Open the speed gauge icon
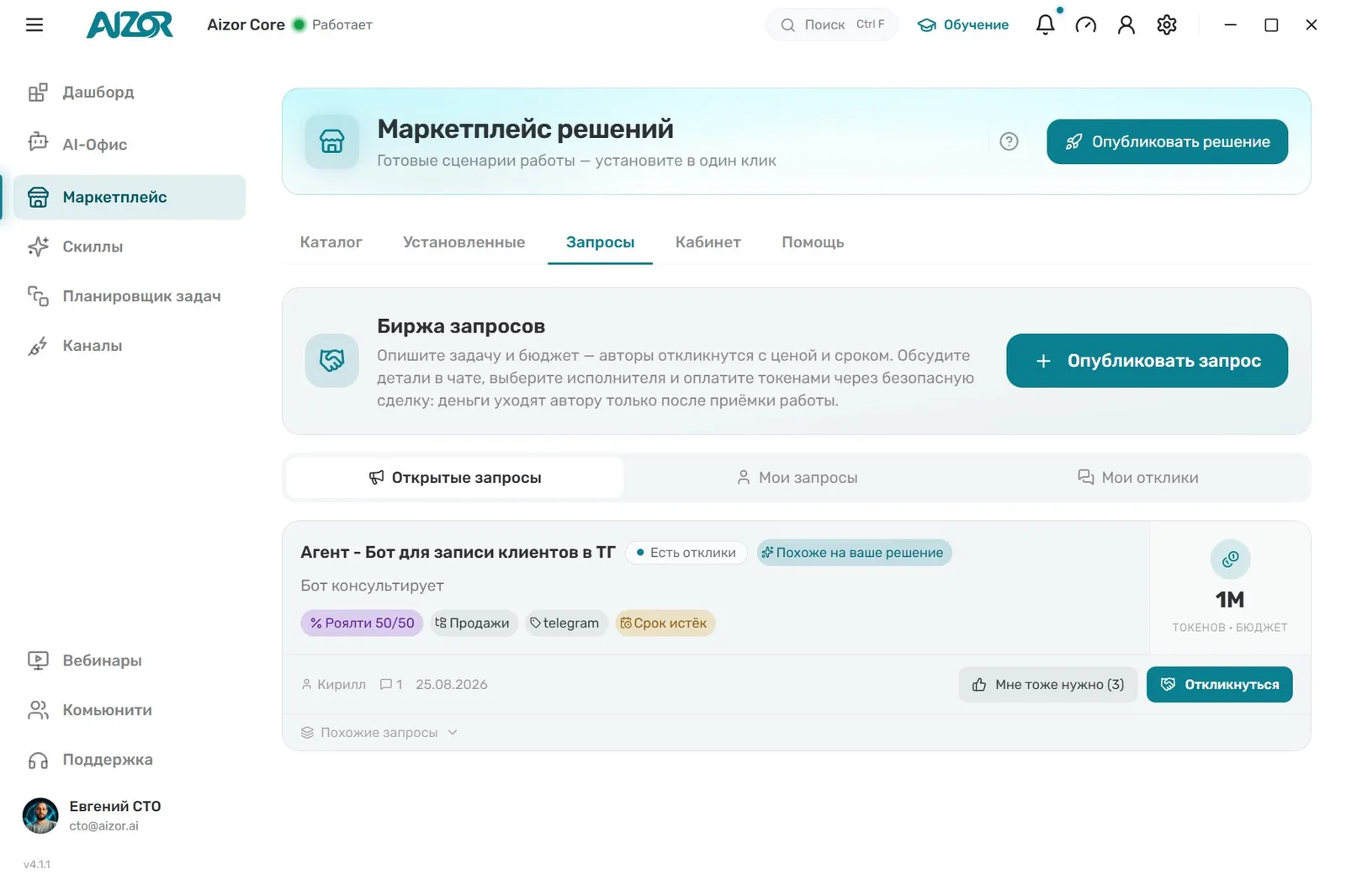Viewport: 1346px width, 896px height. (x=1086, y=25)
